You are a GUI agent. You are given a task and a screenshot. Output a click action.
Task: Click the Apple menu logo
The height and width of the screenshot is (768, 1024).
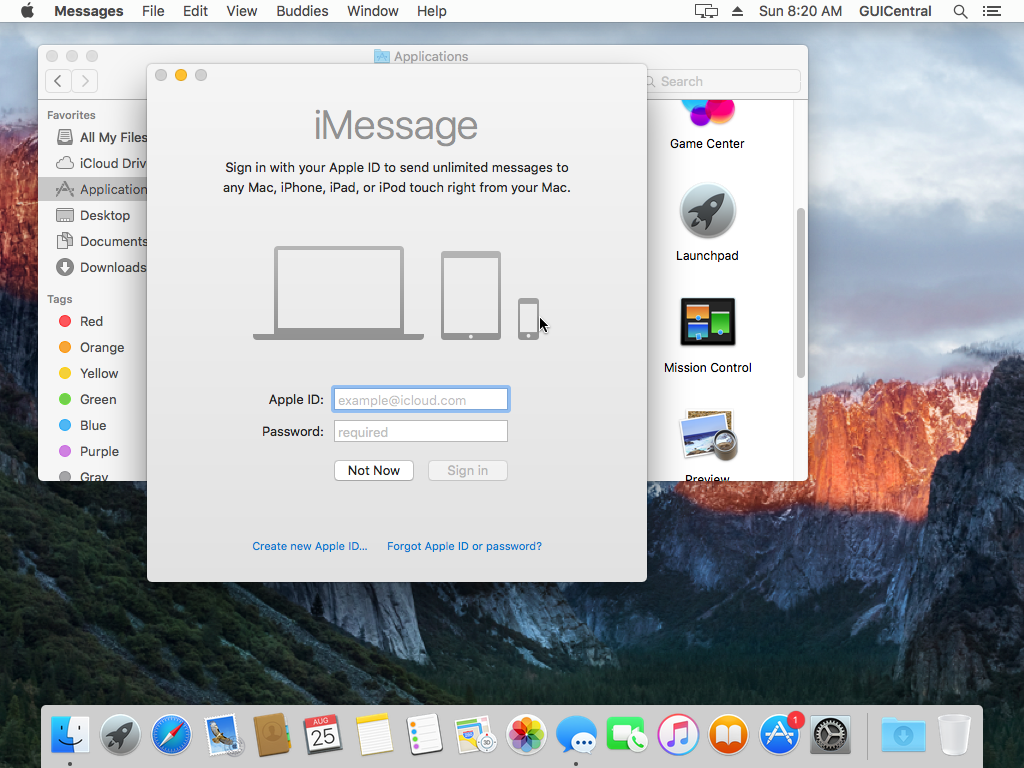pyautogui.click(x=27, y=11)
